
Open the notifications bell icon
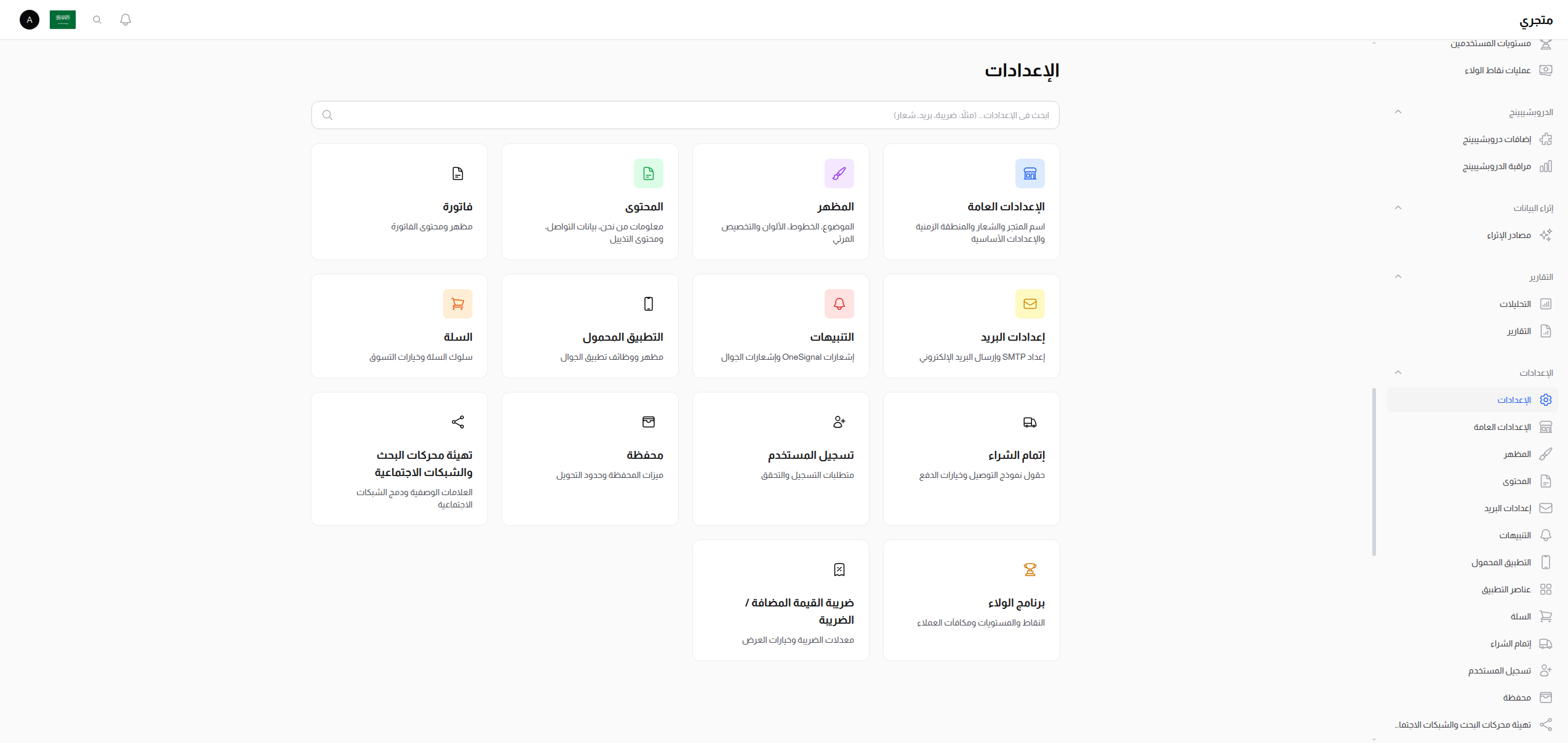[126, 20]
